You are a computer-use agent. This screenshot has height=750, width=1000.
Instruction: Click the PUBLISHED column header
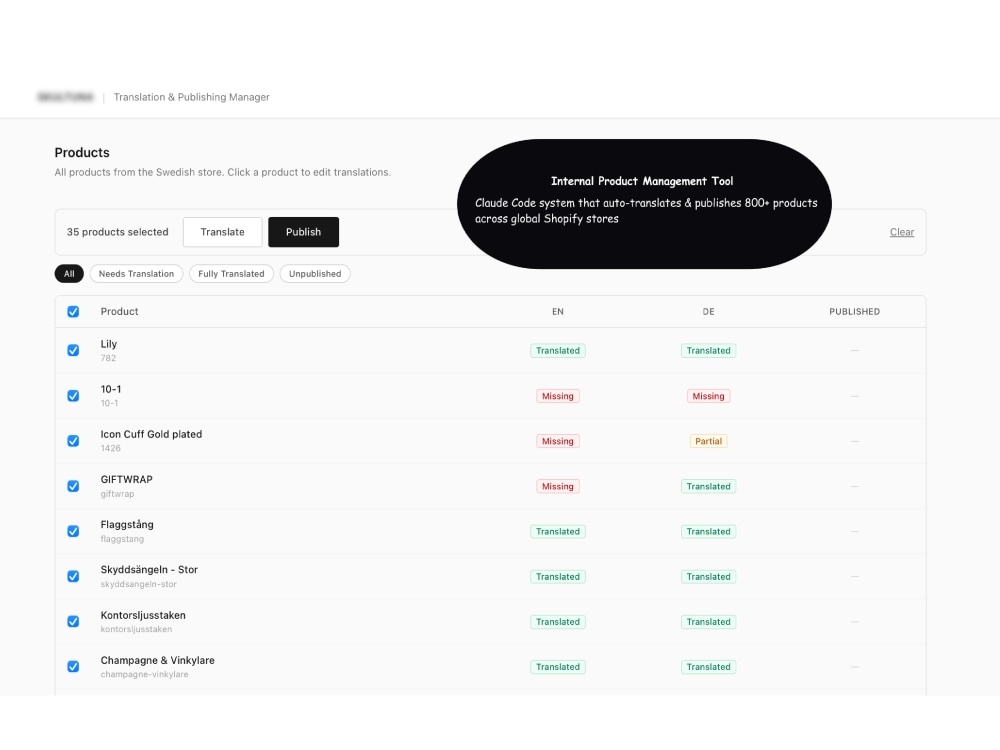tap(855, 311)
